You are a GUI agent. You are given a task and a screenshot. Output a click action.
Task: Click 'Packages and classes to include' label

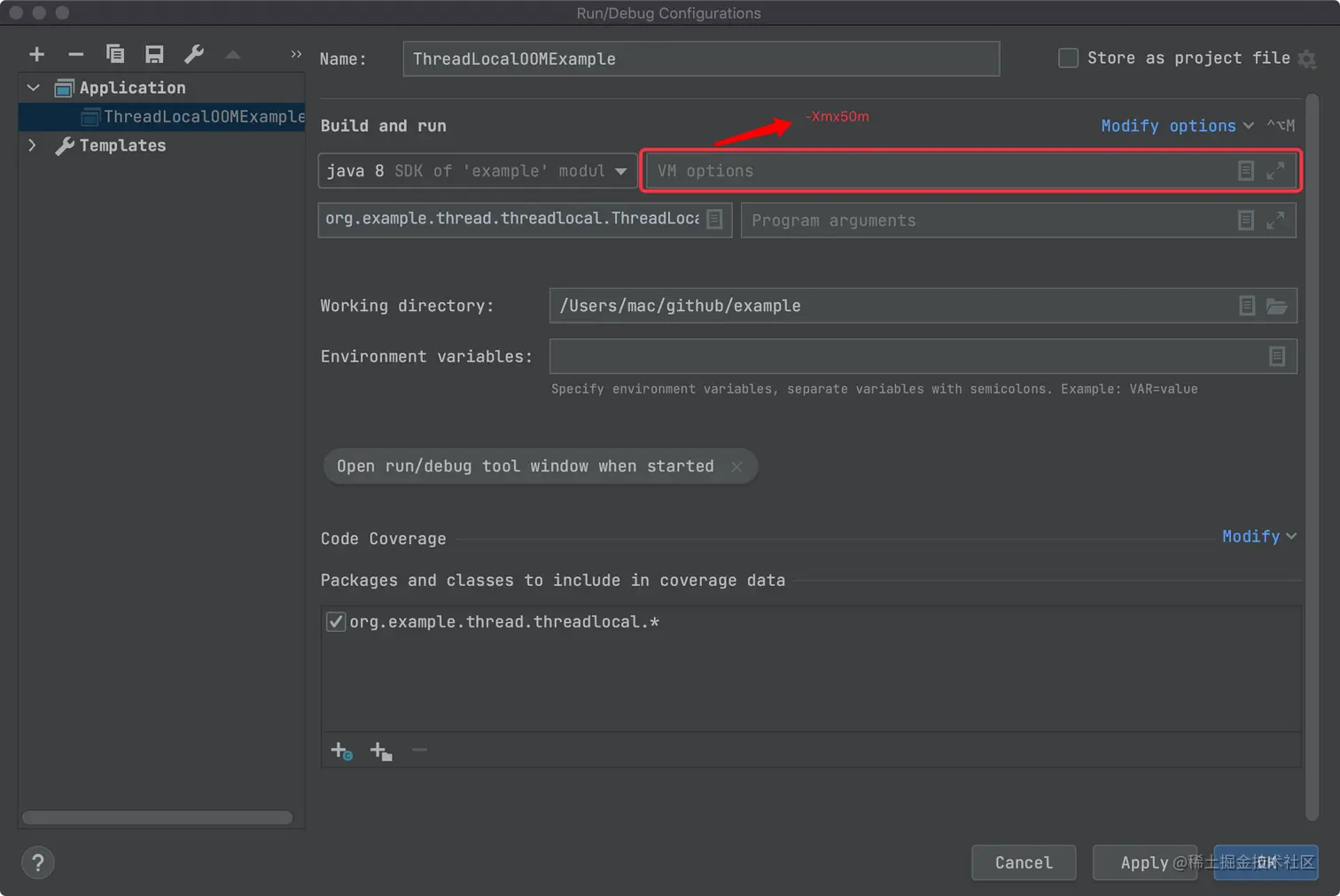[552, 580]
